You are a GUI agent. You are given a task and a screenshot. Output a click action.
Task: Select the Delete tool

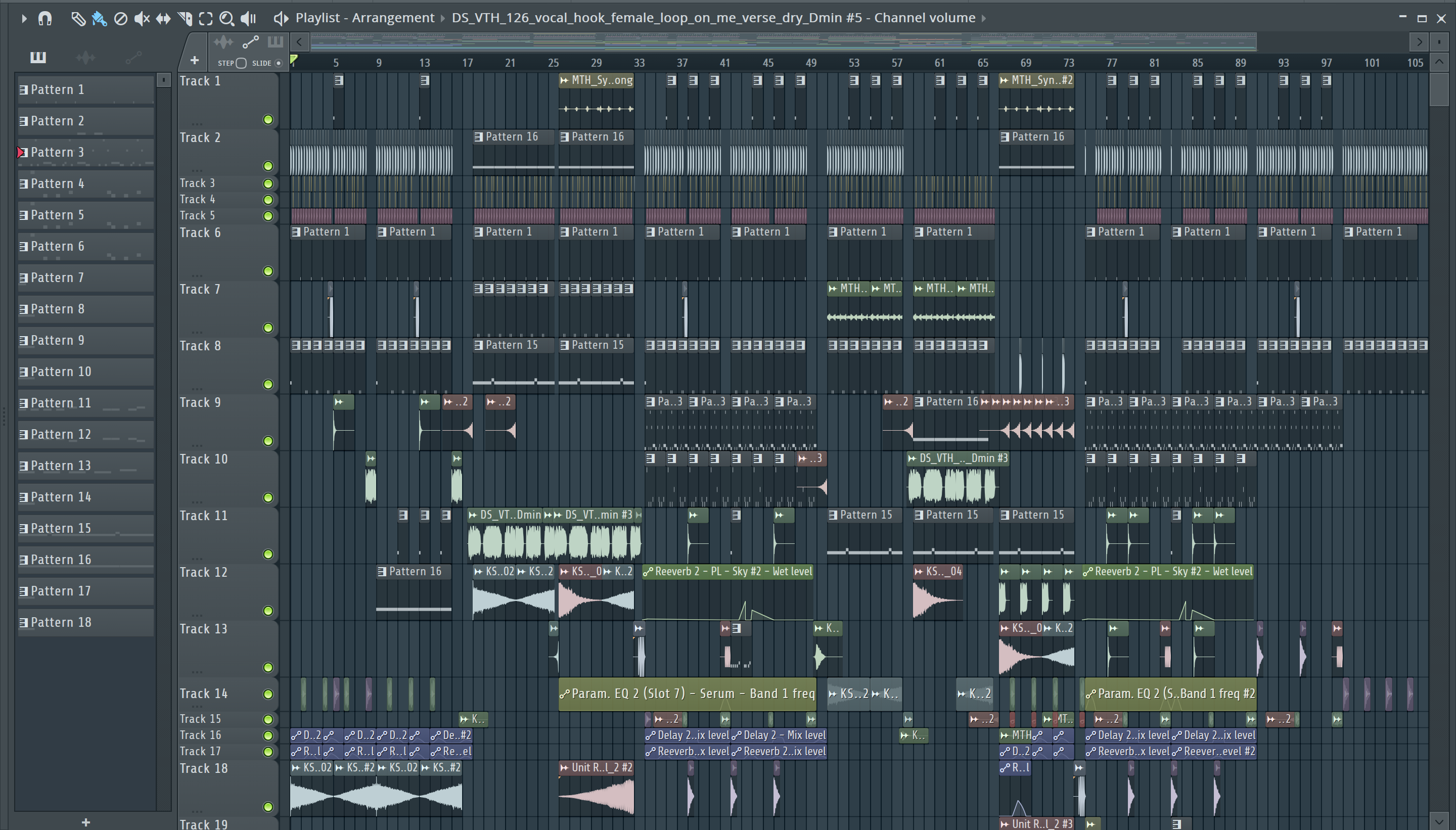click(120, 18)
